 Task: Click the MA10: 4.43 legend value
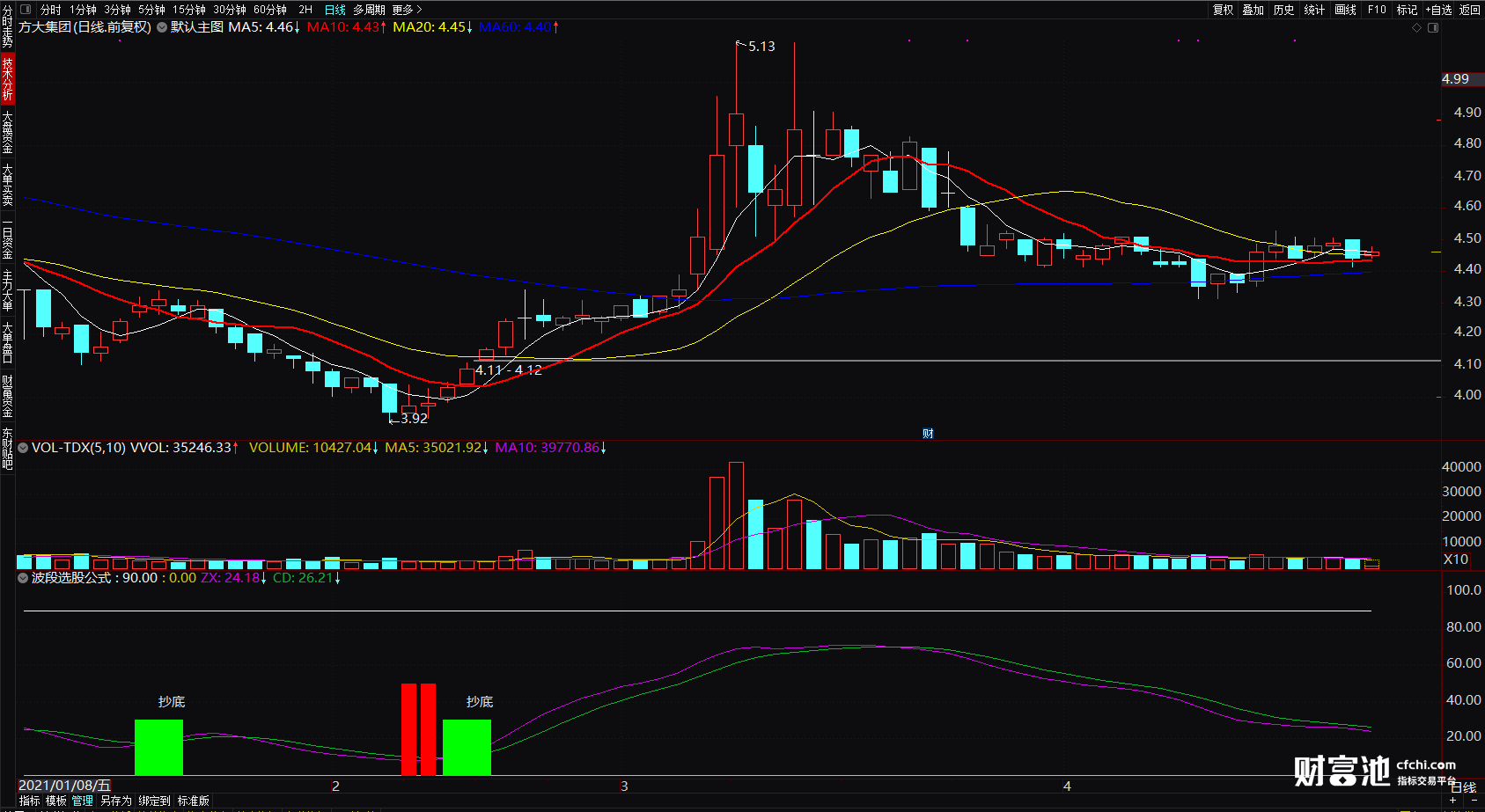(347, 27)
